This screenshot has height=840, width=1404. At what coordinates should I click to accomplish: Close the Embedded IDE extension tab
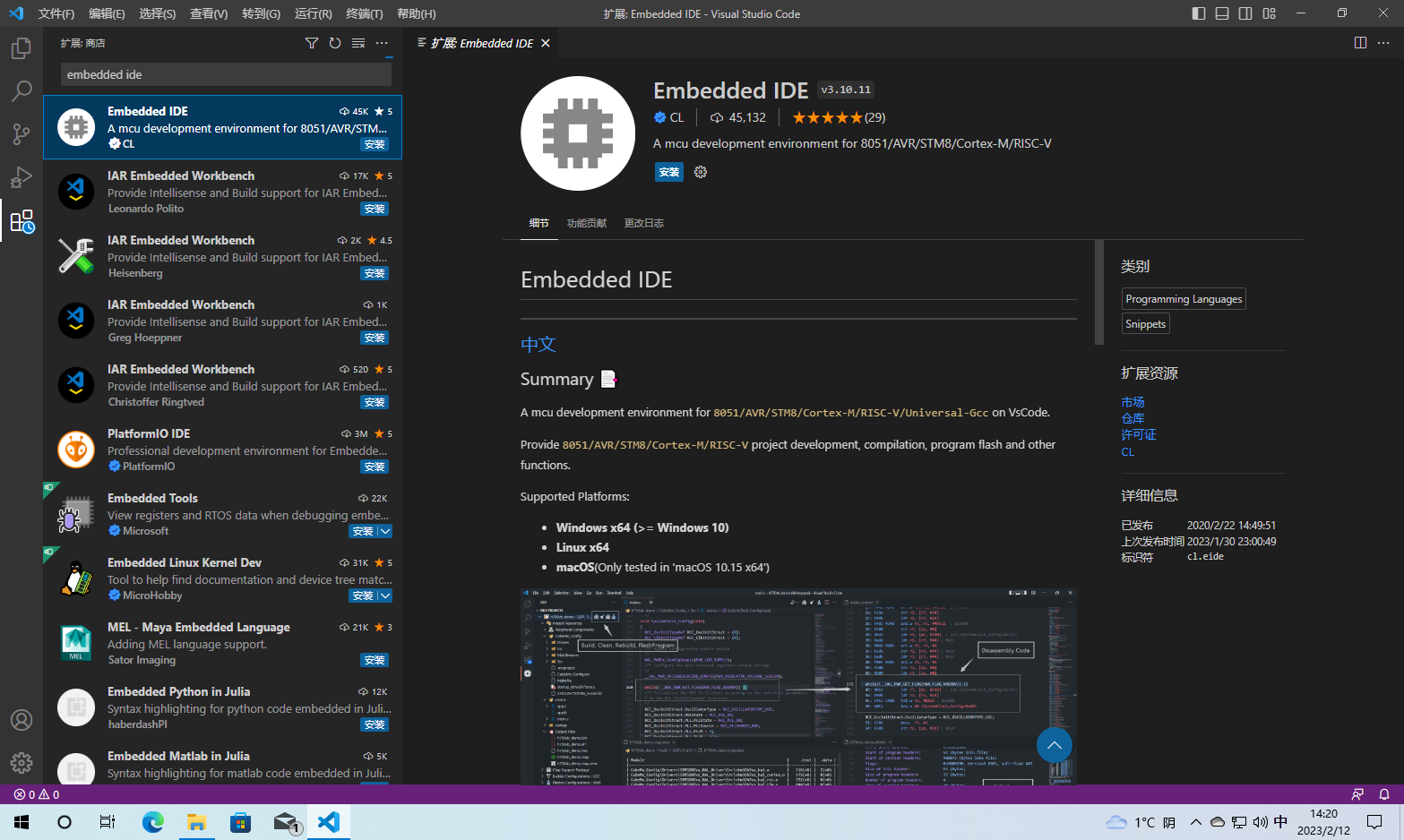click(x=546, y=43)
